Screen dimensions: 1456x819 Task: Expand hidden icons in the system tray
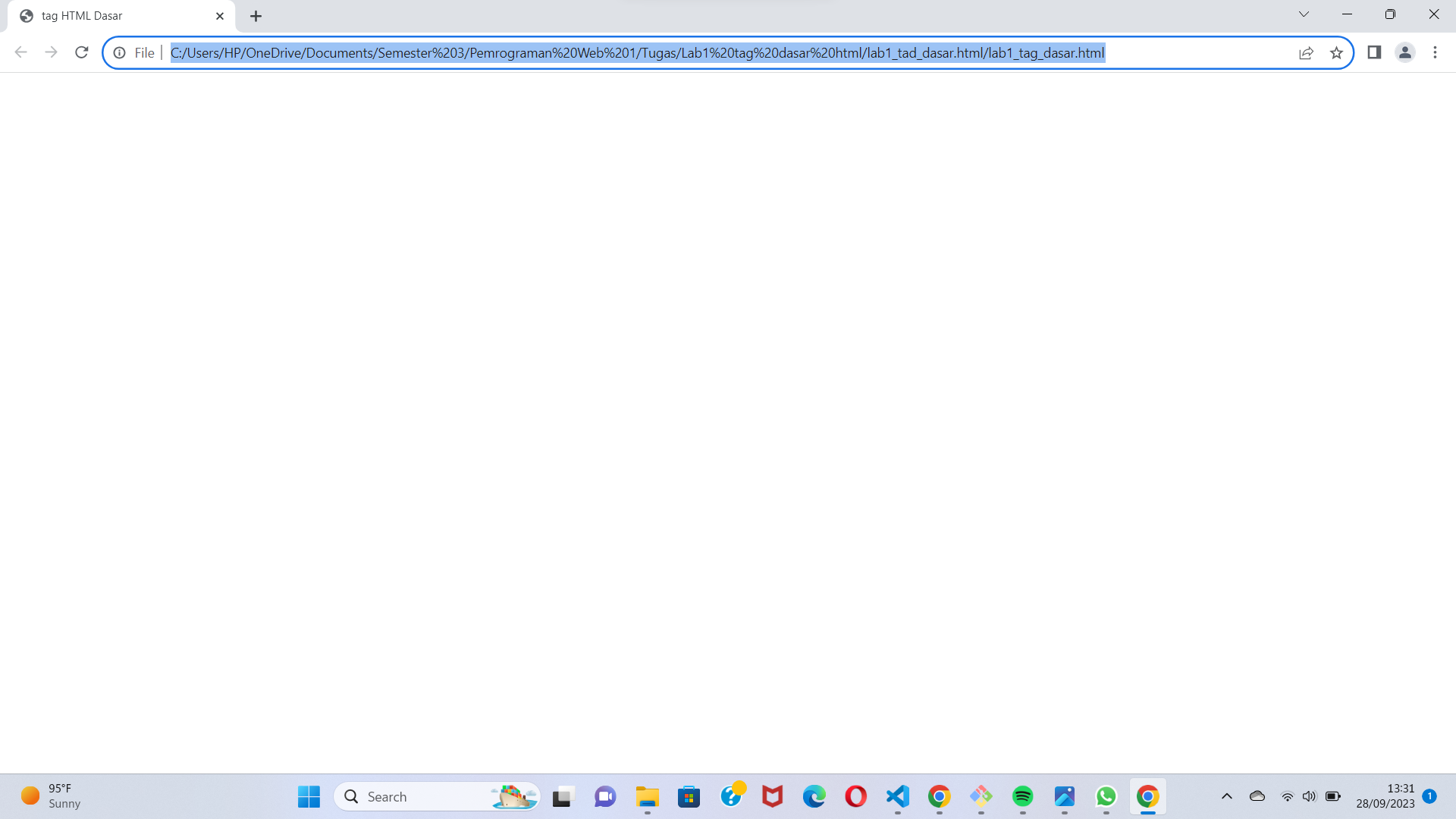pyautogui.click(x=1226, y=796)
